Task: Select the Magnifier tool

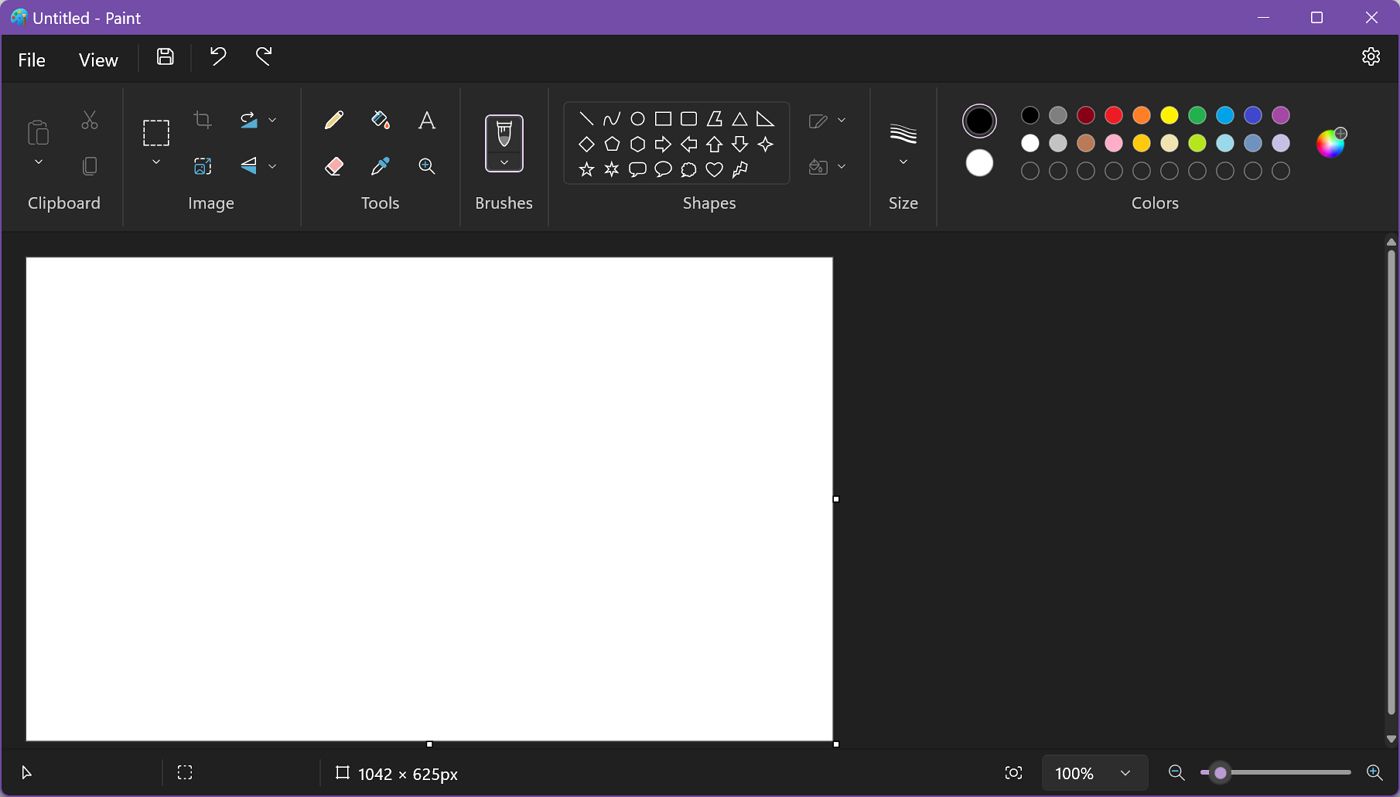Action: [x=427, y=166]
